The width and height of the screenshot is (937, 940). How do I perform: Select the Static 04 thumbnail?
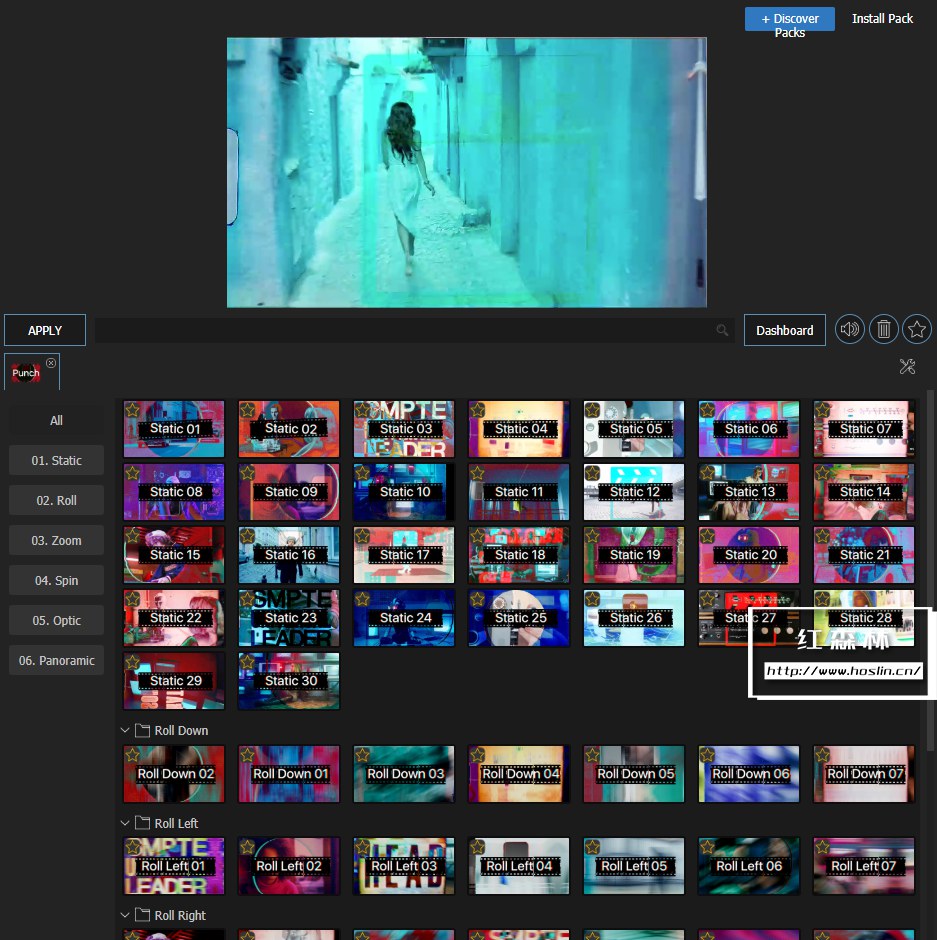[519, 429]
